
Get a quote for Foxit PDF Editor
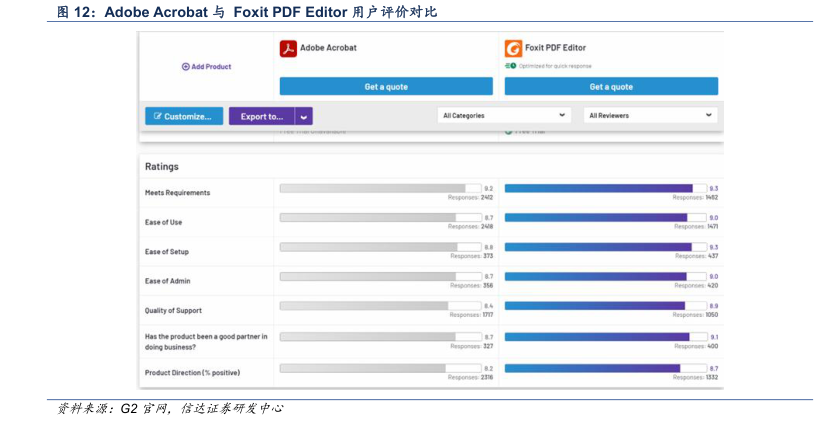pyautogui.click(x=610, y=87)
